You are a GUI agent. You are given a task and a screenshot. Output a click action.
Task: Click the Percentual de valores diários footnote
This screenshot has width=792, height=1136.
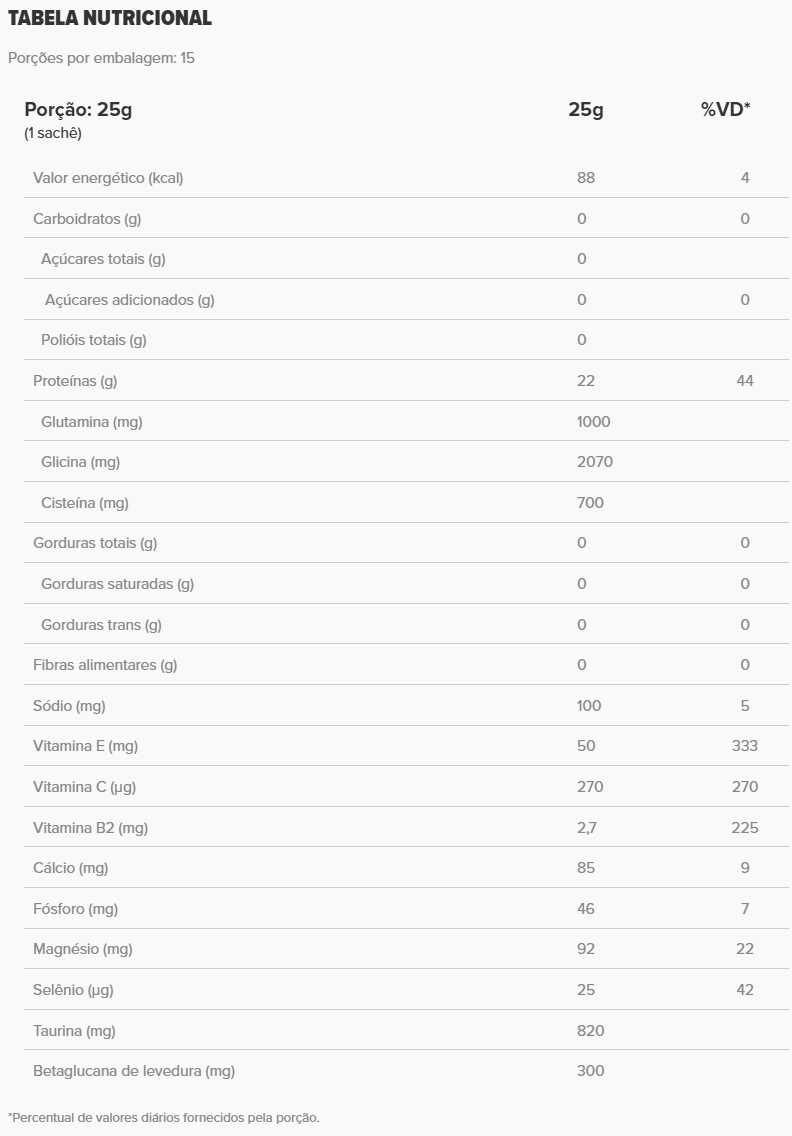point(163,1117)
